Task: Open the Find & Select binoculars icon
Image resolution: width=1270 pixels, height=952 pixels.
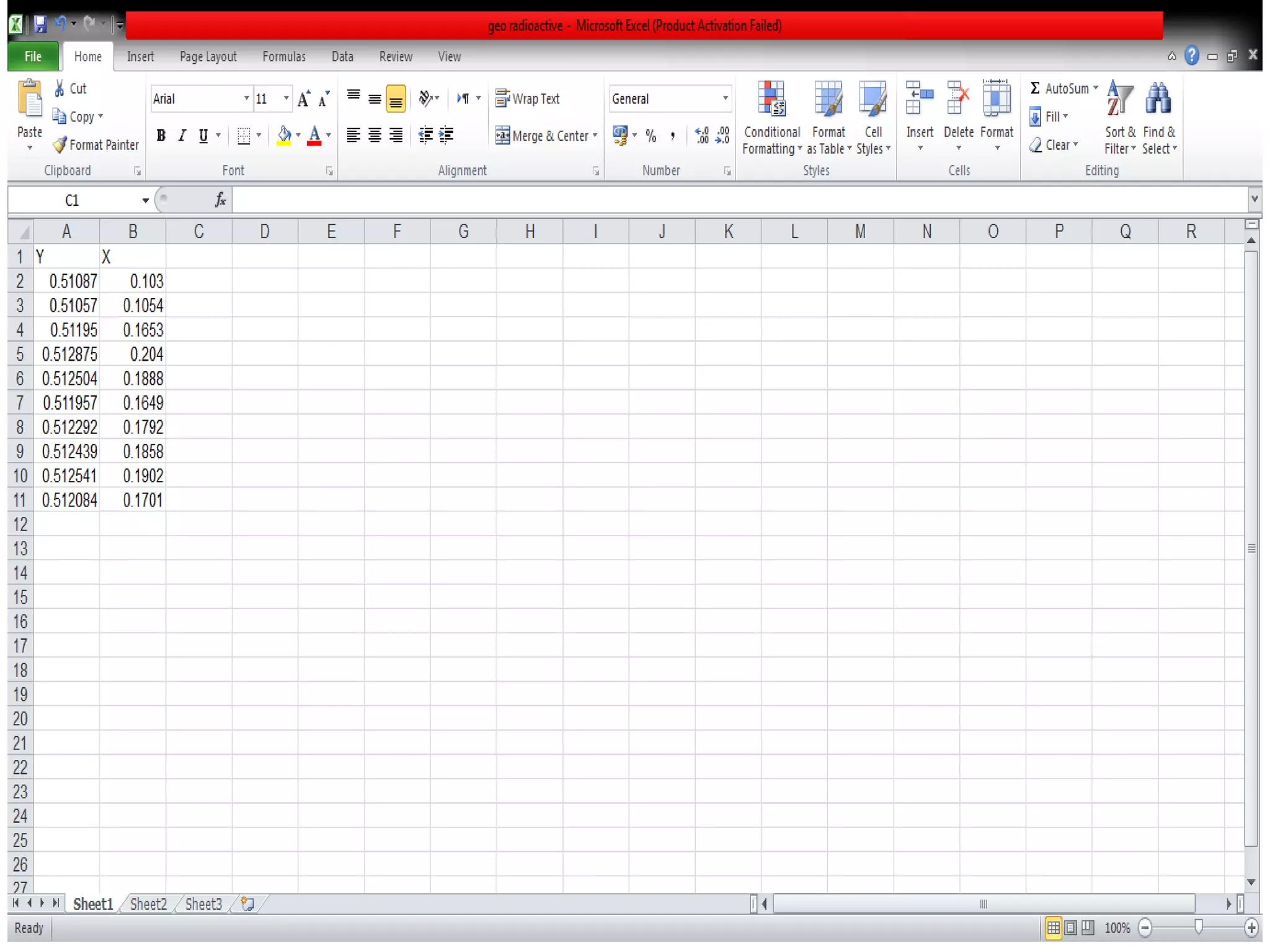Action: (1158, 99)
